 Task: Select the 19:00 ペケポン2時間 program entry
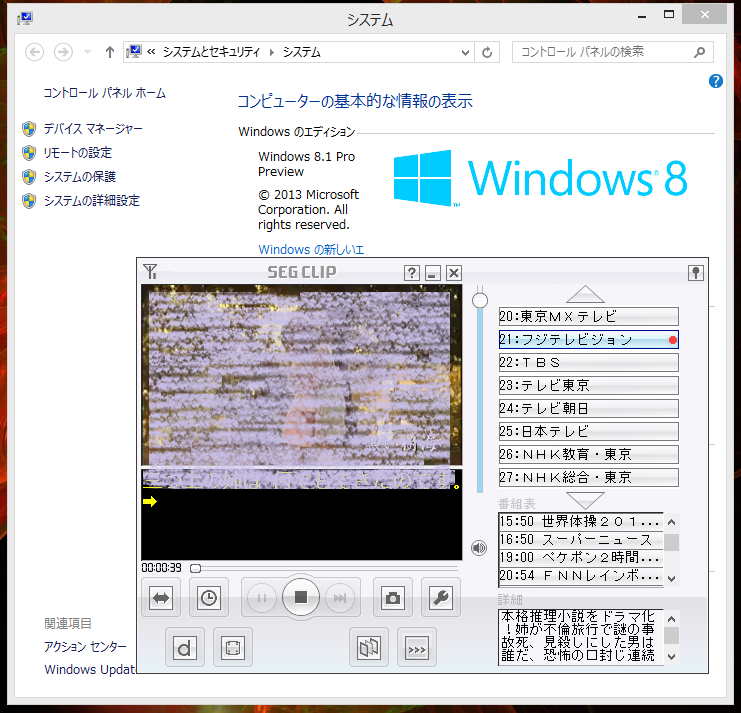coord(581,558)
